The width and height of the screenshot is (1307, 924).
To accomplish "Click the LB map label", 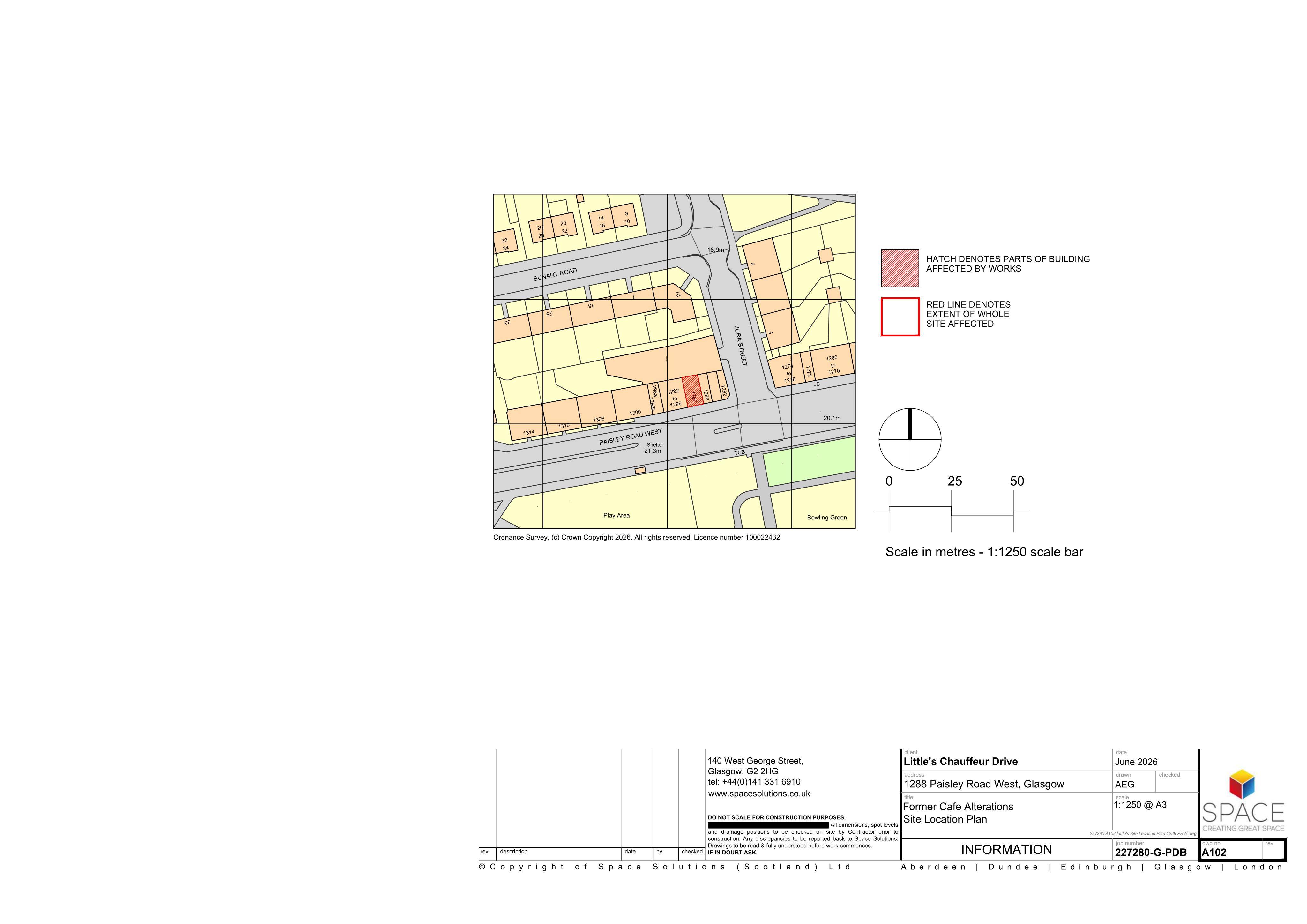I will [x=816, y=384].
